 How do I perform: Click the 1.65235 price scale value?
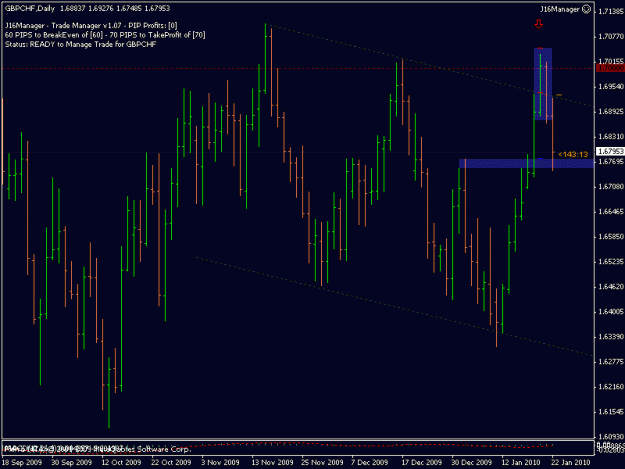(x=611, y=262)
